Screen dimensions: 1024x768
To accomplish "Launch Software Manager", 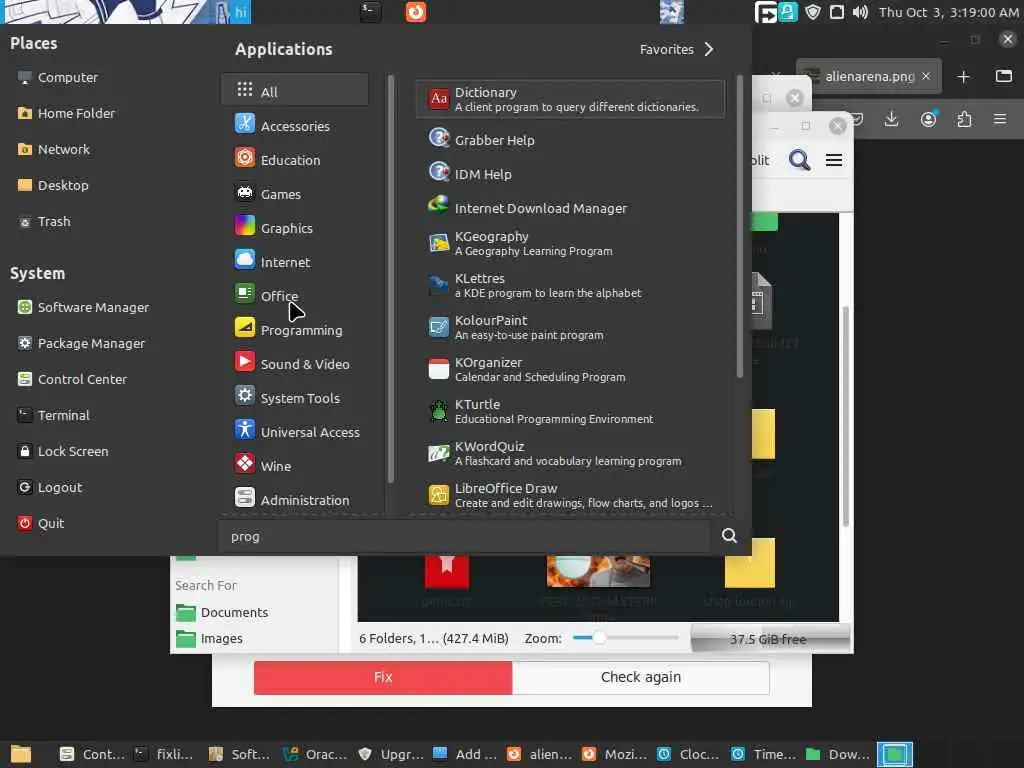I will coord(84,307).
